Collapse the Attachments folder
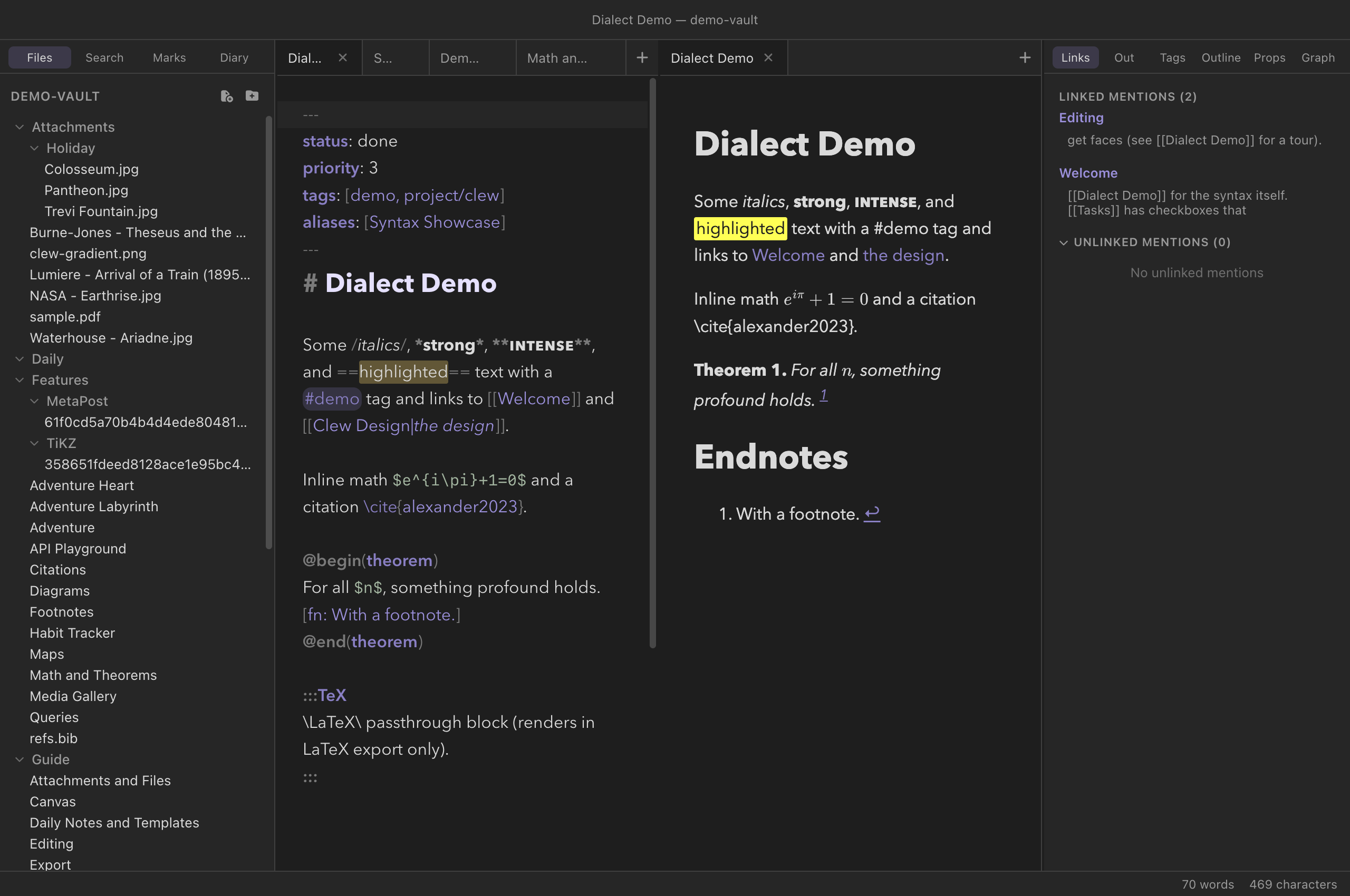1350x896 pixels. pyautogui.click(x=20, y=127)
